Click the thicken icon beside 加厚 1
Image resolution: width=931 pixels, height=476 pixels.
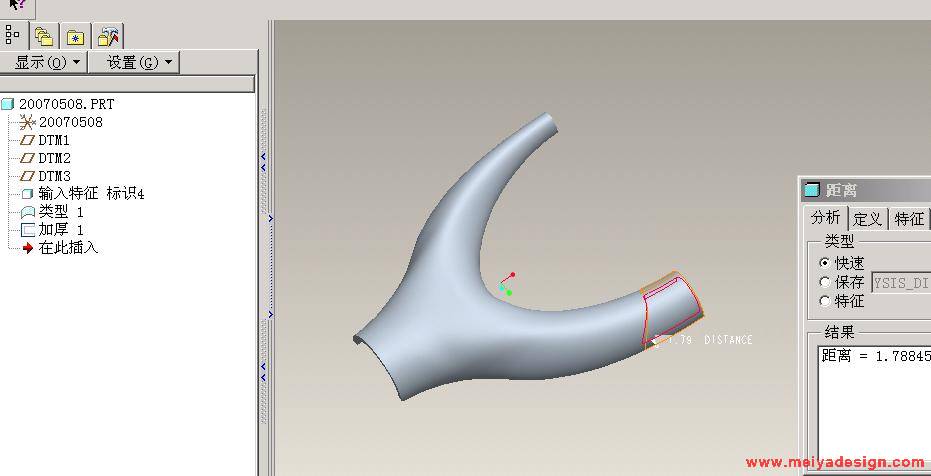pyautogui.click(x=28, y=230)
